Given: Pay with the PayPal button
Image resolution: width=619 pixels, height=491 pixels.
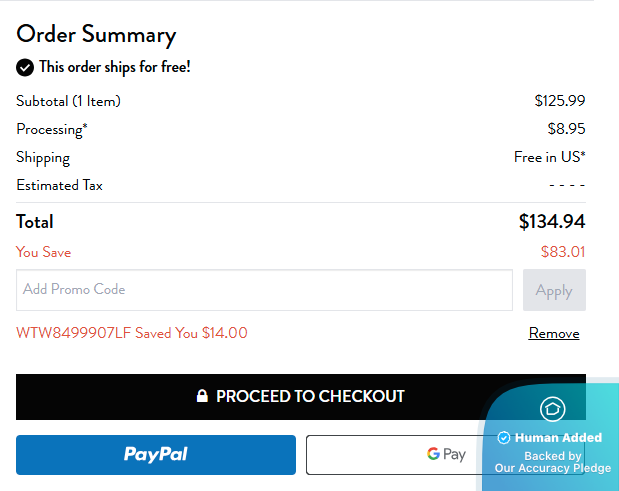Looking at the screenshot, I should click(x=156, y=454).
